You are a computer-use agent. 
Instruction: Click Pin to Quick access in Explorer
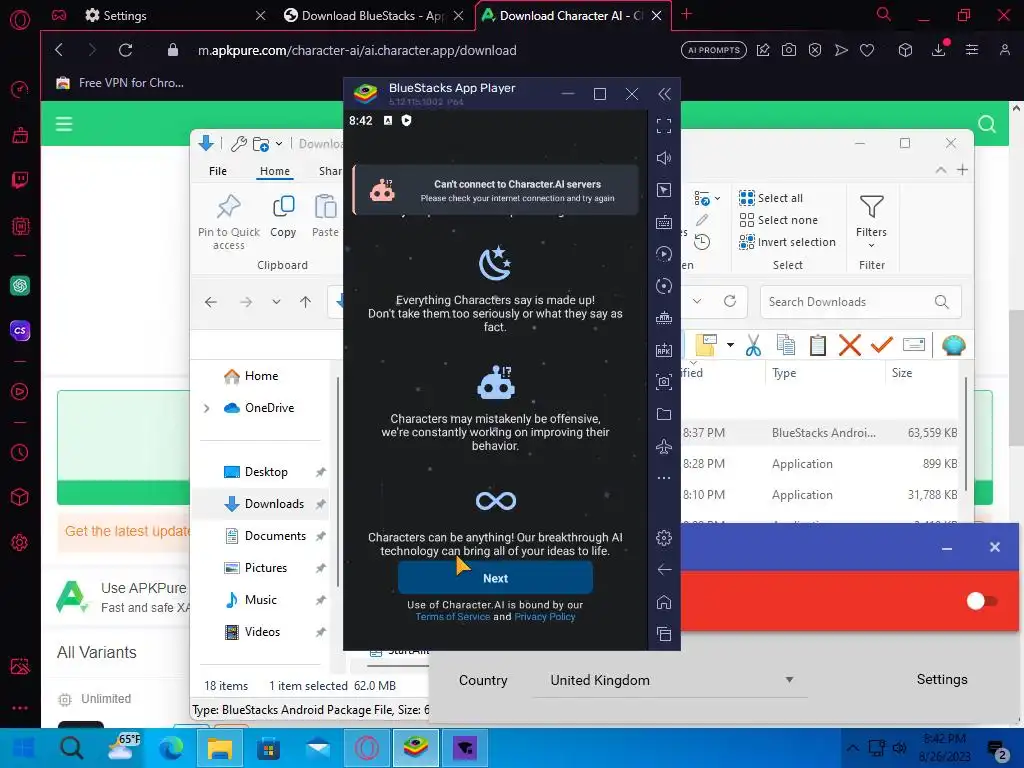coord(229,222)
